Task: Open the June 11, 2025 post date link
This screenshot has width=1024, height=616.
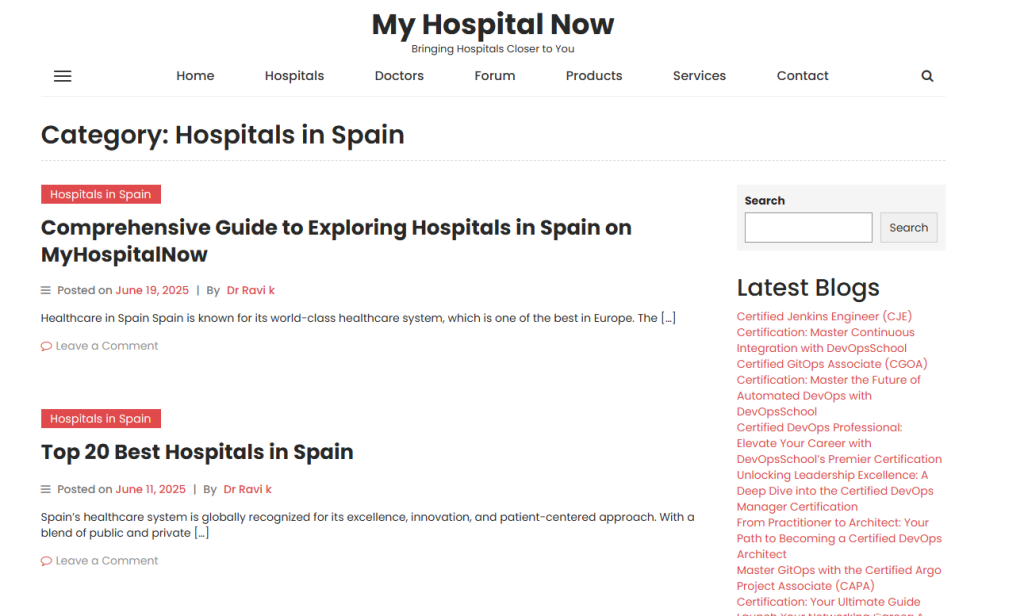Action: 151,489
